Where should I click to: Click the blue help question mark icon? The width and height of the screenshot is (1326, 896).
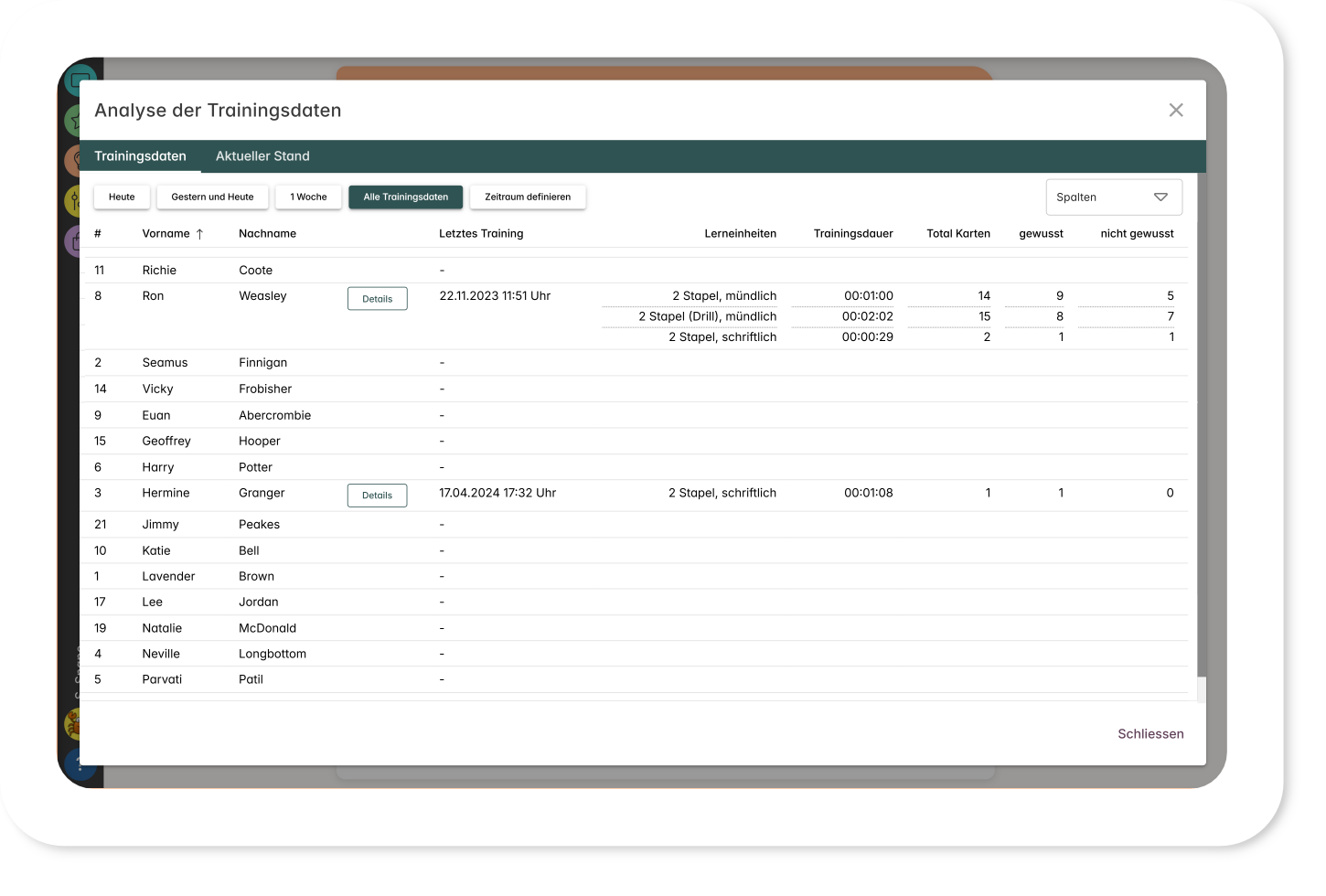pyautogui.click(x=75, y=763)
